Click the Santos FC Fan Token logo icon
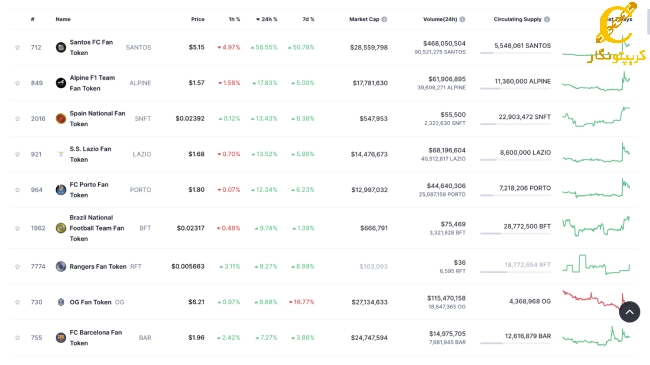 point(61,47)
